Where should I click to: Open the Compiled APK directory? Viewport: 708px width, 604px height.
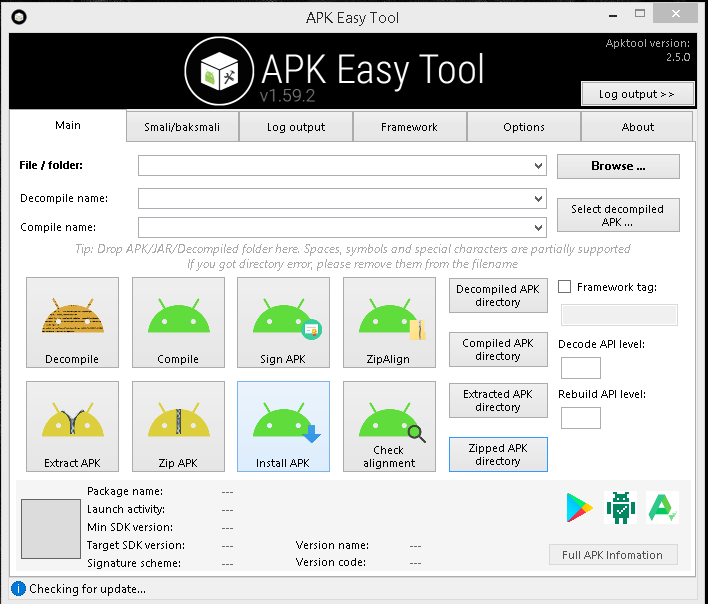[x=498, y=349]
